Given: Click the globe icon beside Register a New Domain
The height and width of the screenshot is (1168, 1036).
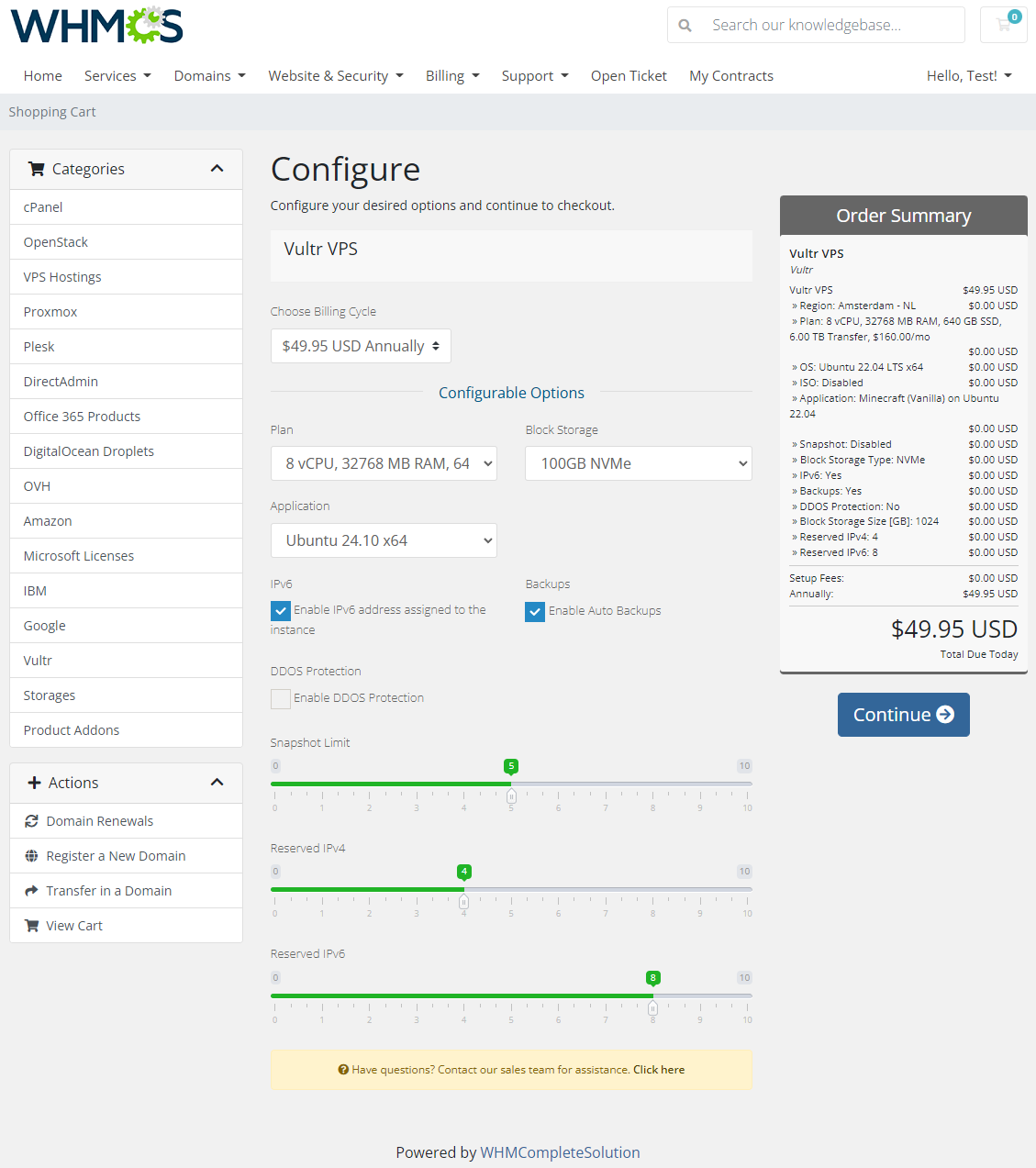Looking at the screenshot, I should click(x=30, y=855).
